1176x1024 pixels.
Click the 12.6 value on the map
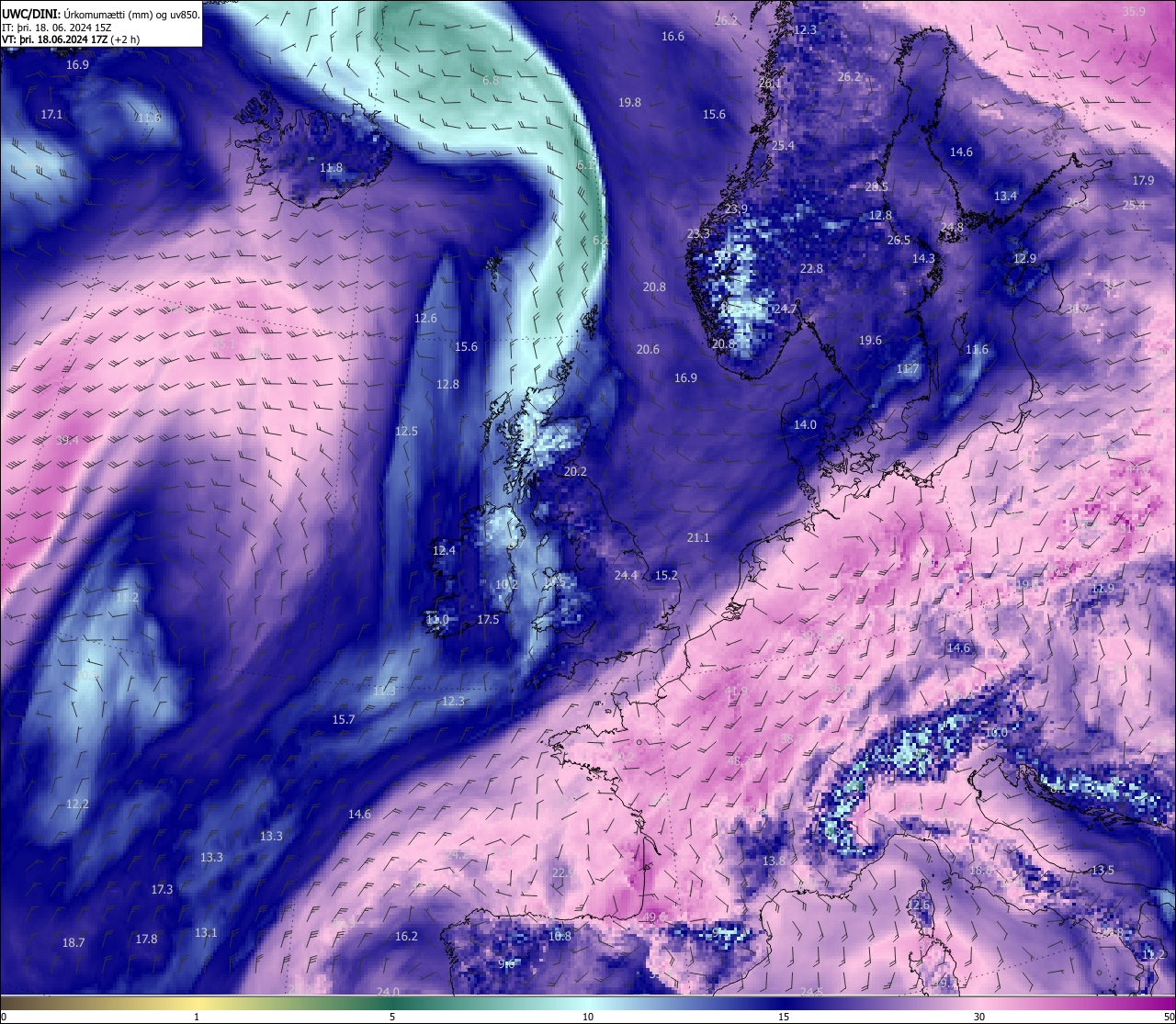click(425, 319)
